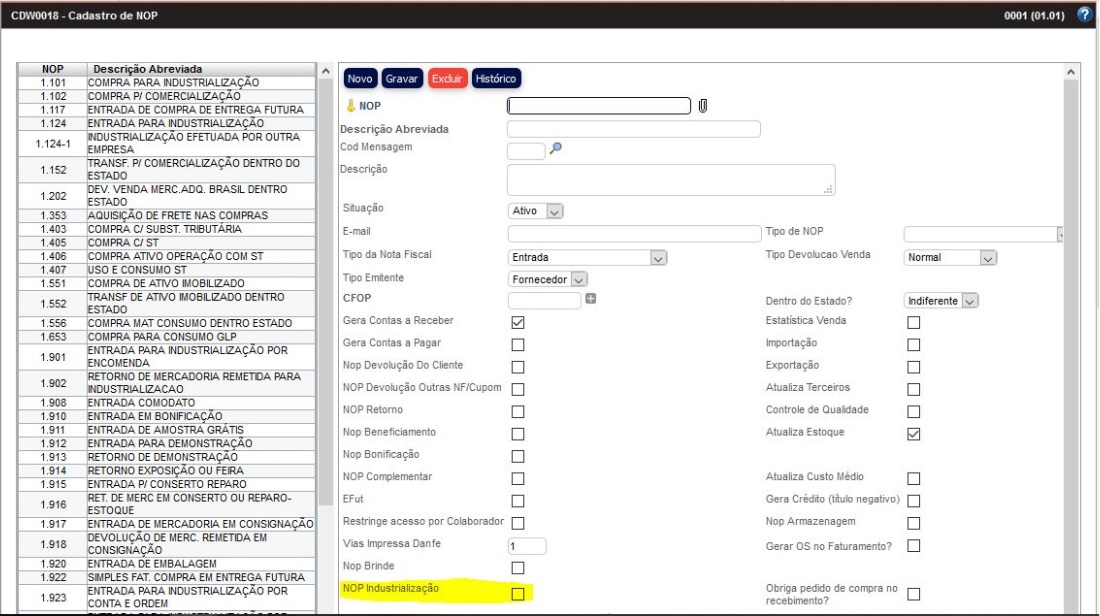
Task: Click into the Descrição Abreviada input field
Action: click(633, 129)
